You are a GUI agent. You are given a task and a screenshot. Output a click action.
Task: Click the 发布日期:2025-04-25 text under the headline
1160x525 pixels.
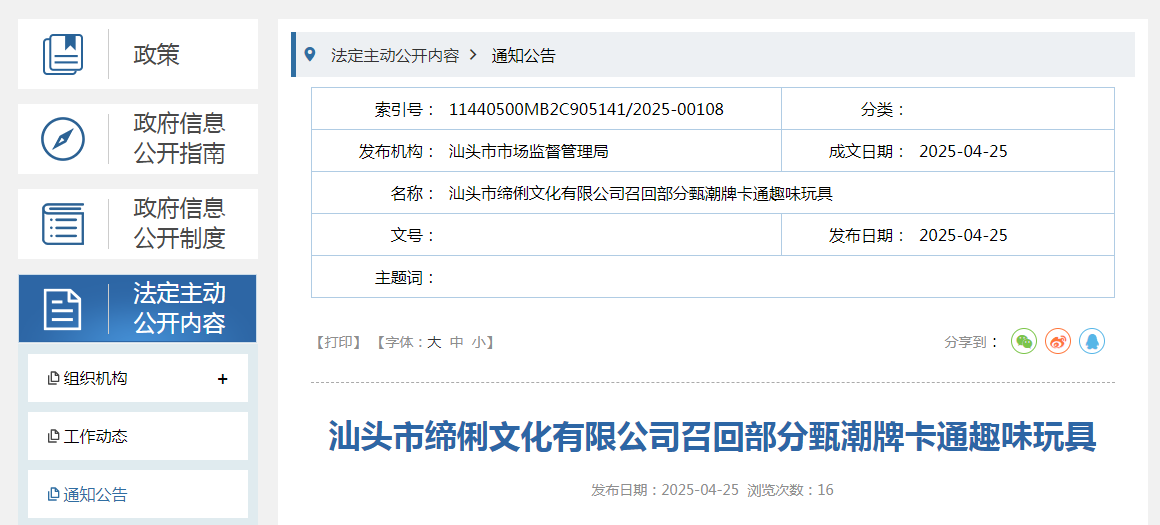click(665, 490)
